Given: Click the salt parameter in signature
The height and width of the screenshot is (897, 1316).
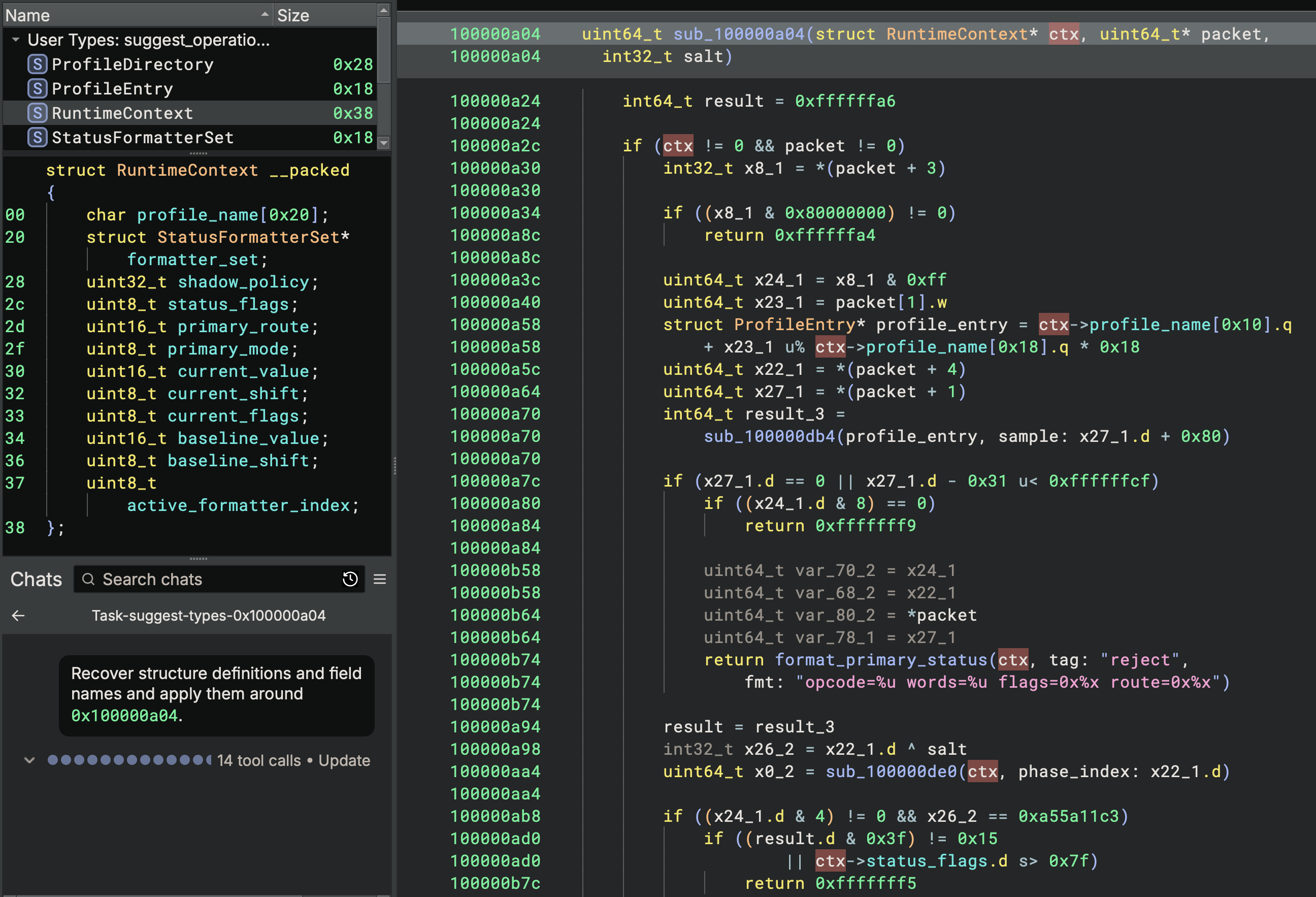Looking at the screenshot, I should tap(703, 57).
